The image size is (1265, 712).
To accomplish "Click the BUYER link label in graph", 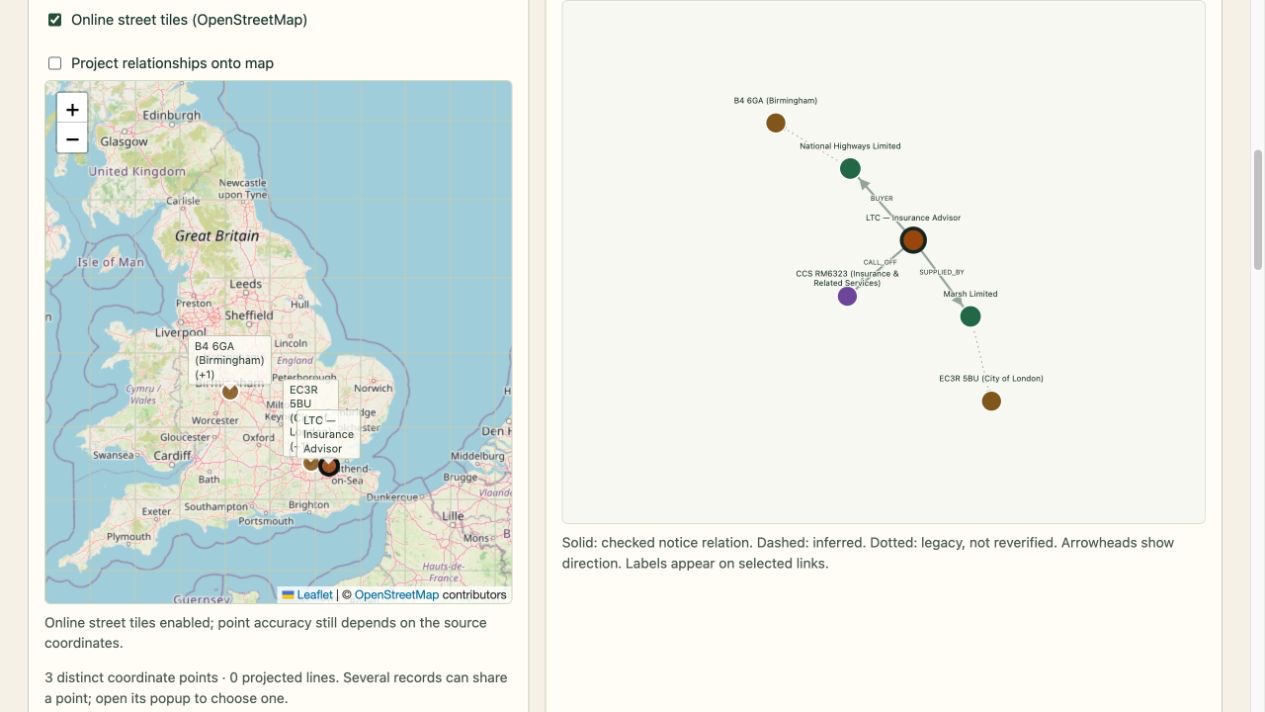I will [881, 198].
